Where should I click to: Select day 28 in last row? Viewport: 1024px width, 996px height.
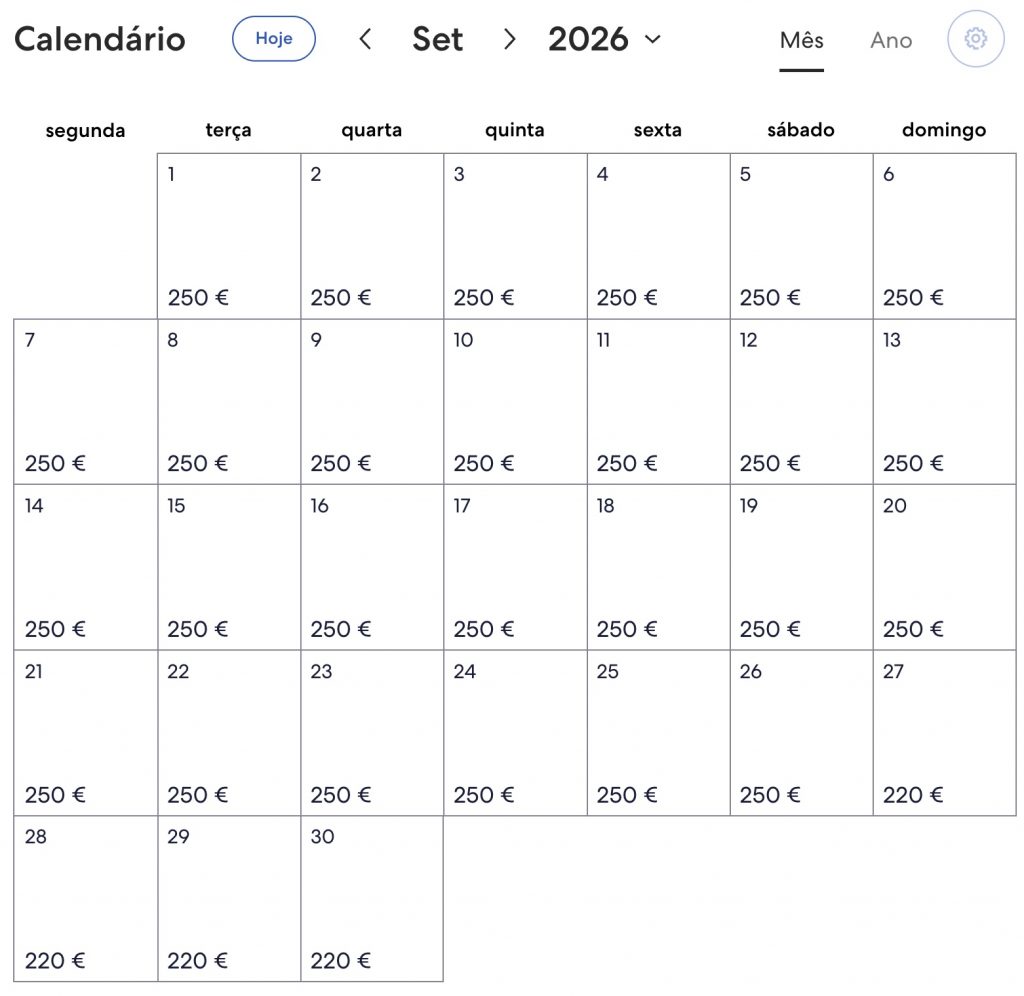(86, 899)
